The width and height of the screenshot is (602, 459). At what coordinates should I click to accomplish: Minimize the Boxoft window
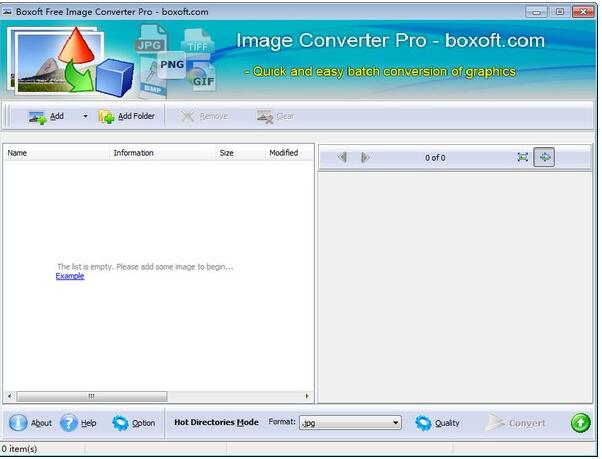(536, 12)
